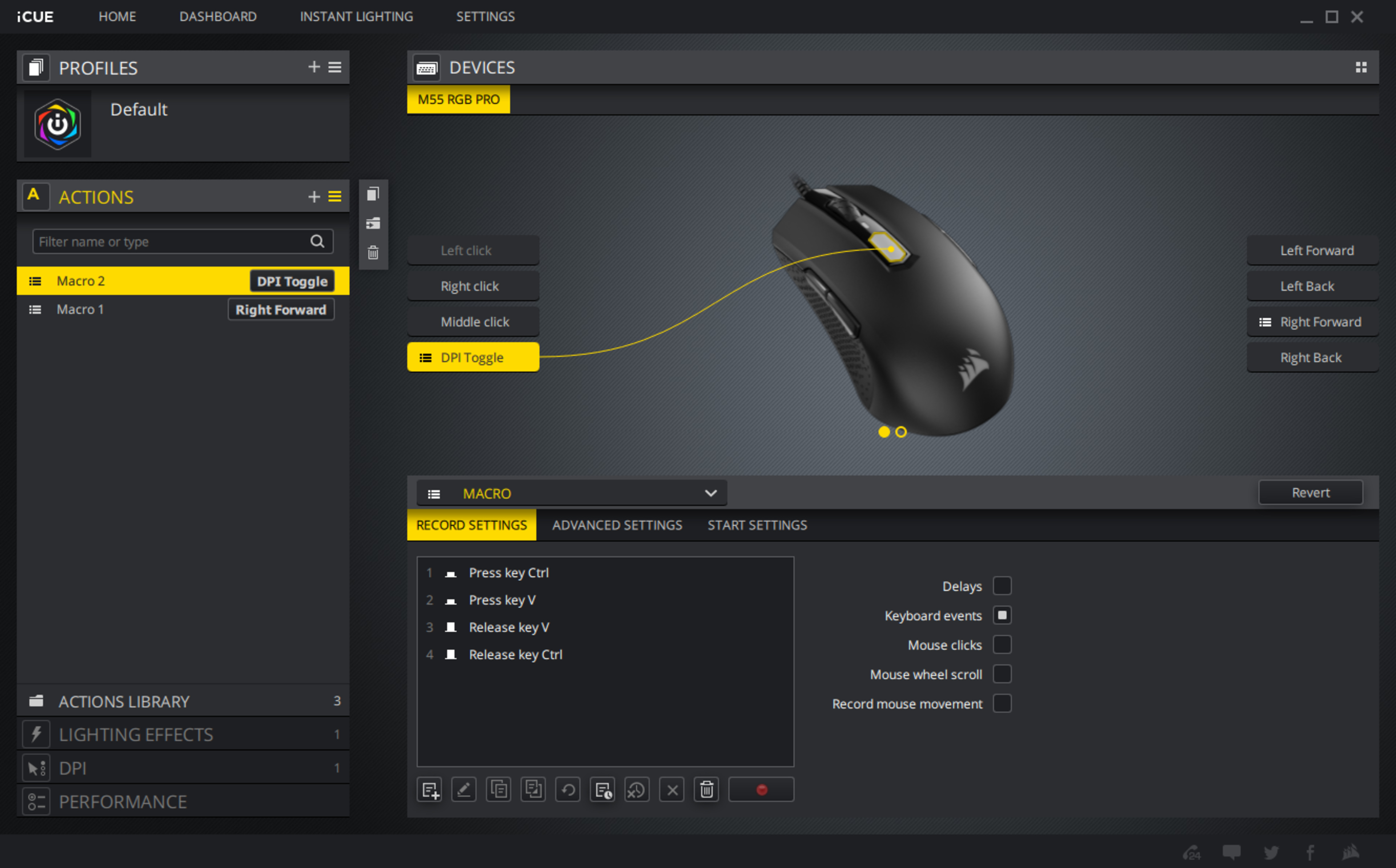The image size is (1396, 868).
Task: Switch to the Advanced Settings tab
Action: pos(617,525)
